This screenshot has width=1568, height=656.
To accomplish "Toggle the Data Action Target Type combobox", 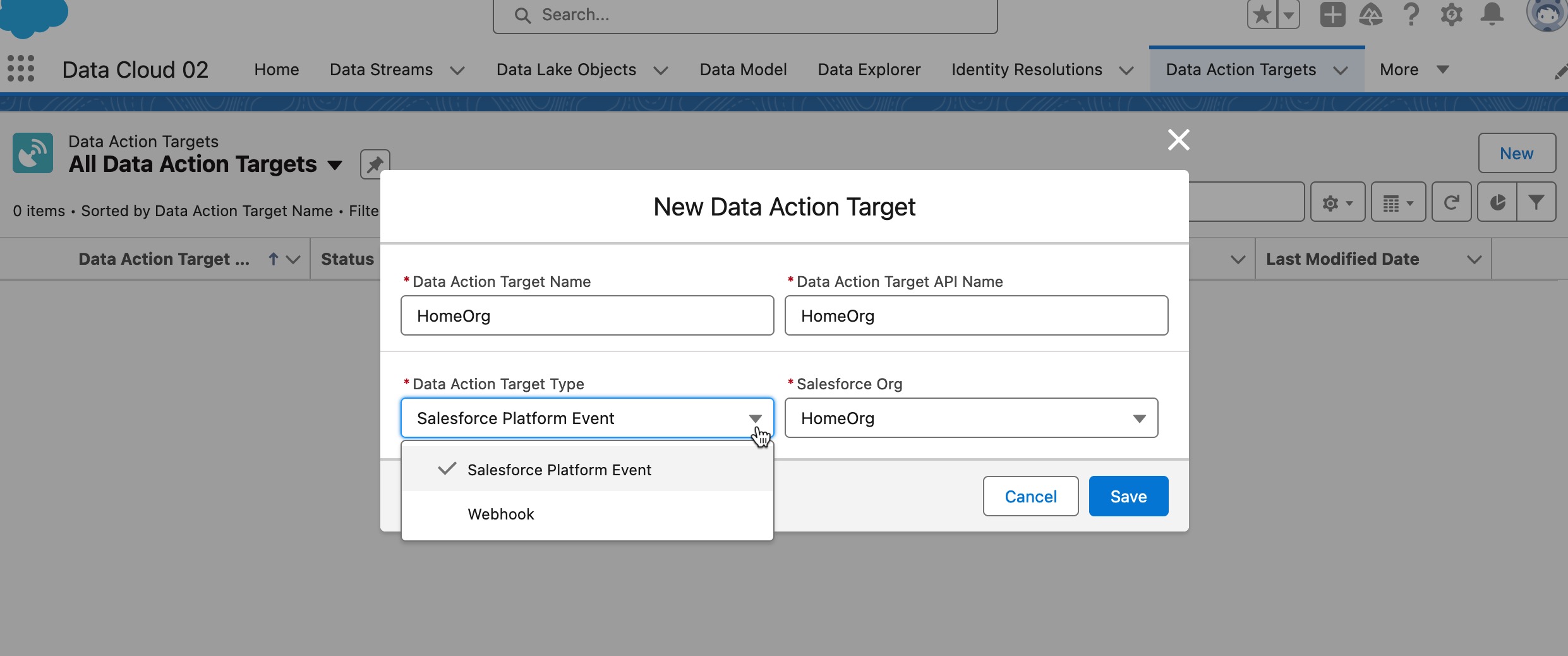I will tap(587, 418).
